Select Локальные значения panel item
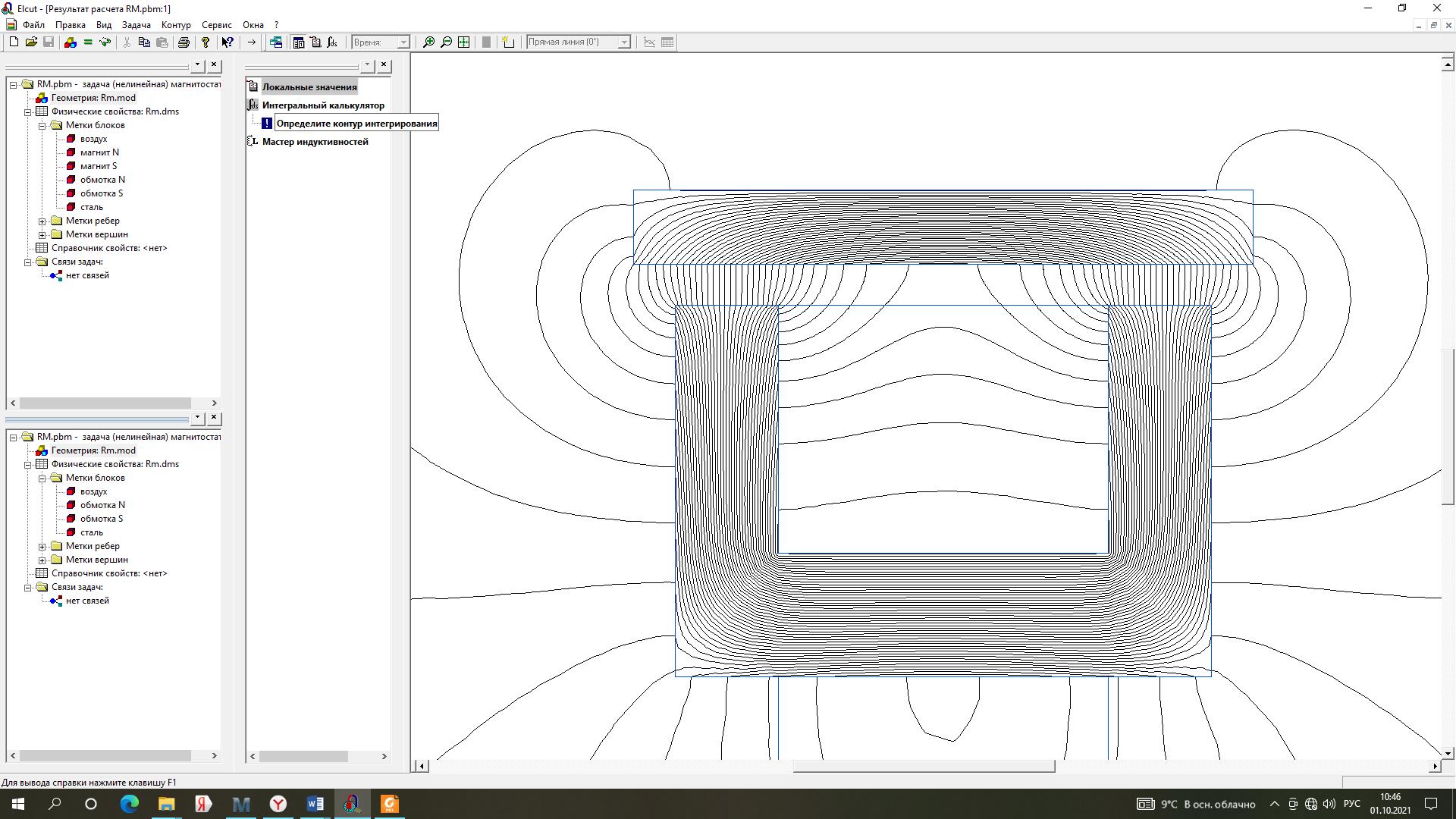This screenshot has height=819, width=1456. (x=309, y=87)
